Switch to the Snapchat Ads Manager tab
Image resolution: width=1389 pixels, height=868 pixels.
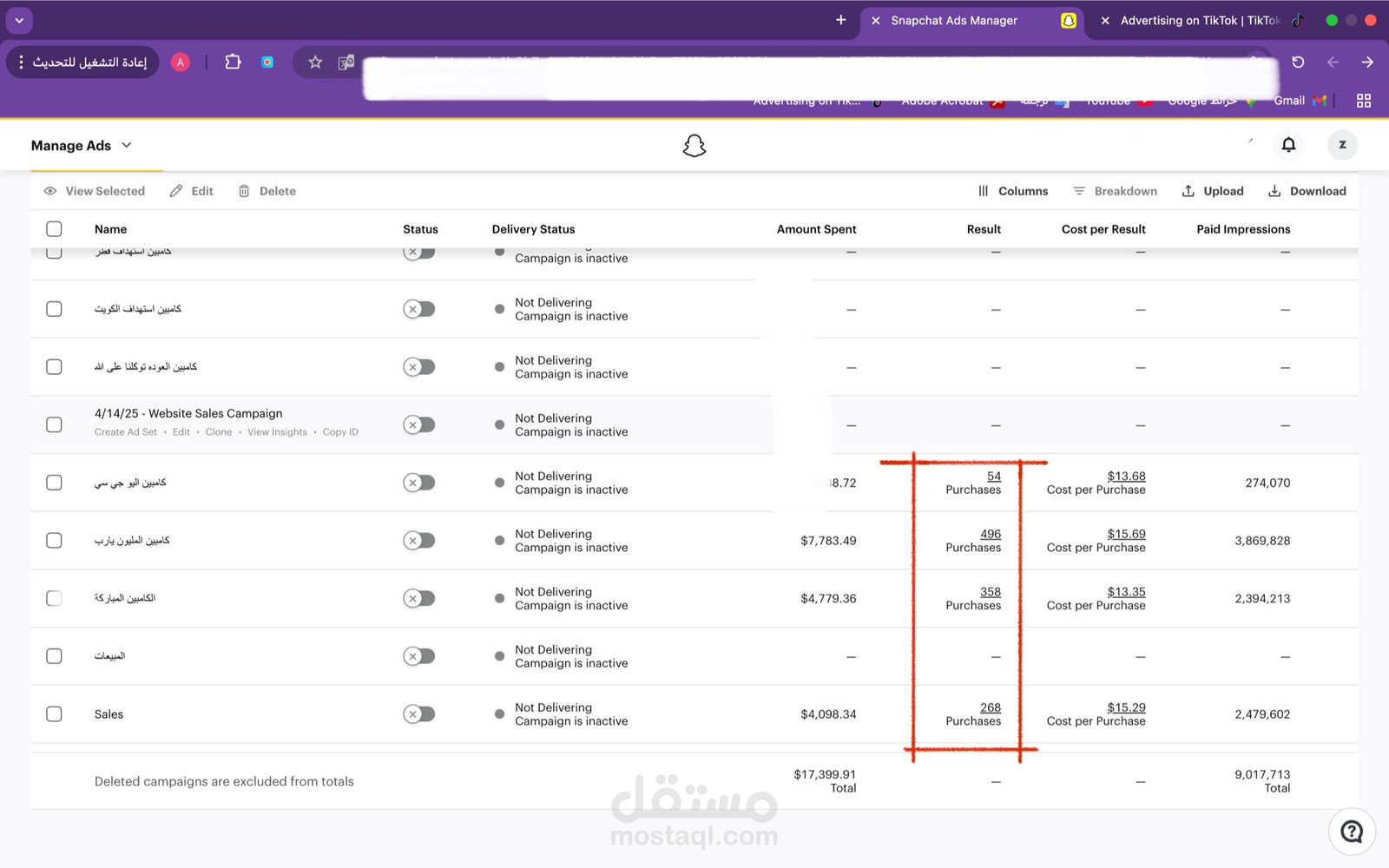[x=973, y=21]
